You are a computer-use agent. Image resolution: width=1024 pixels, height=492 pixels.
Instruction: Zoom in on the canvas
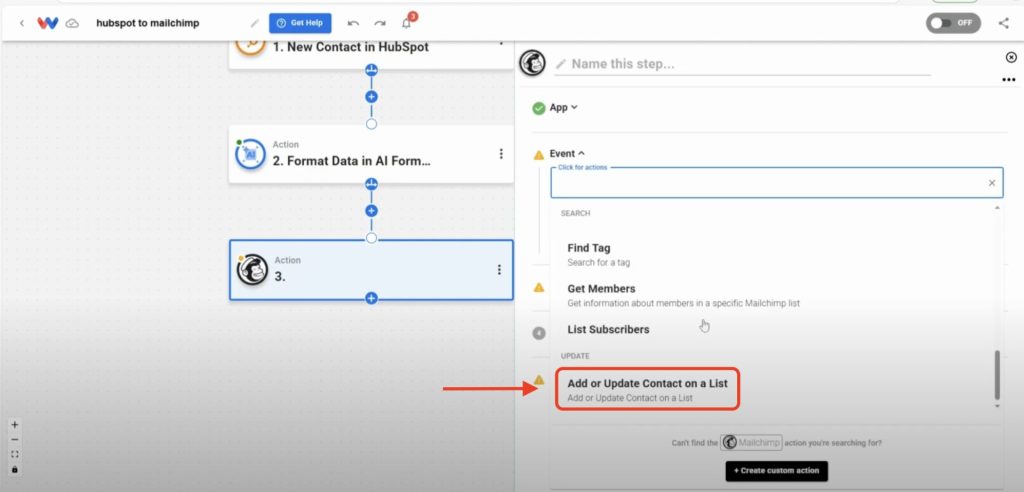pos(15,425)
